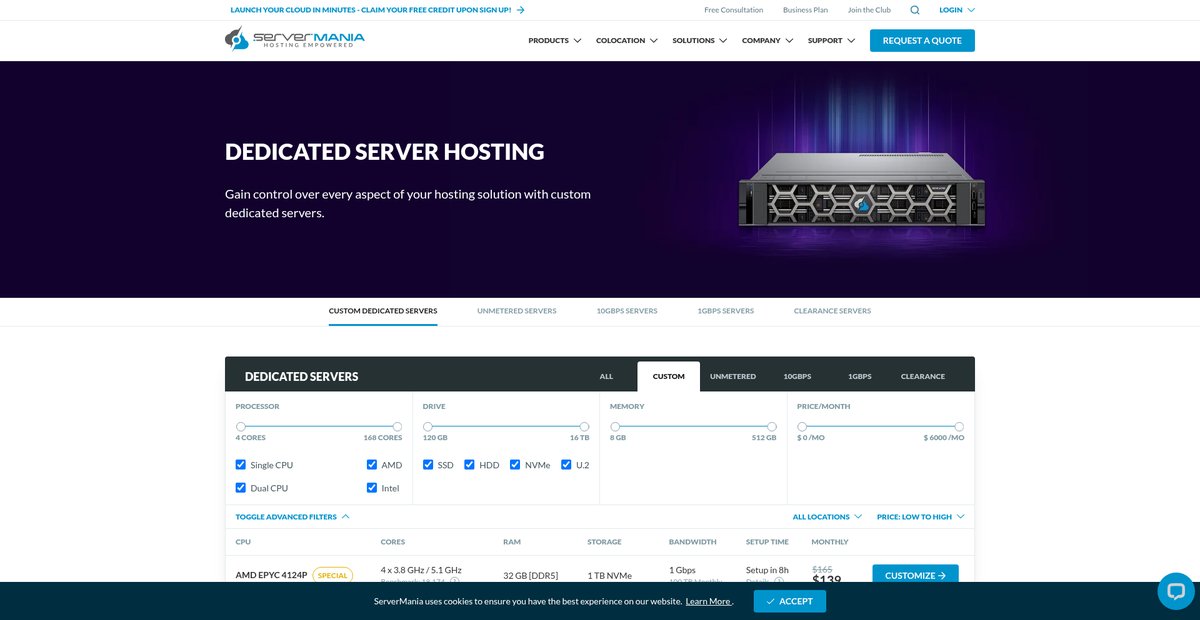Toggle the NVMe drive checkbox
The image size is (1200, 620).
point(515,465)
